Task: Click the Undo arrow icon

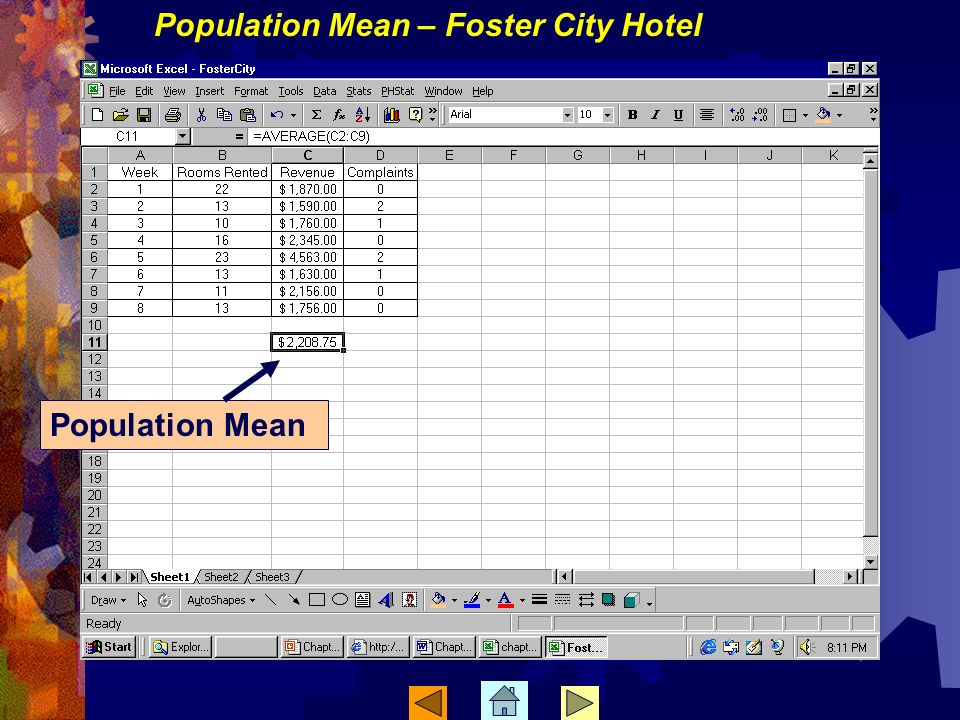Action: [x=277, y=114]
